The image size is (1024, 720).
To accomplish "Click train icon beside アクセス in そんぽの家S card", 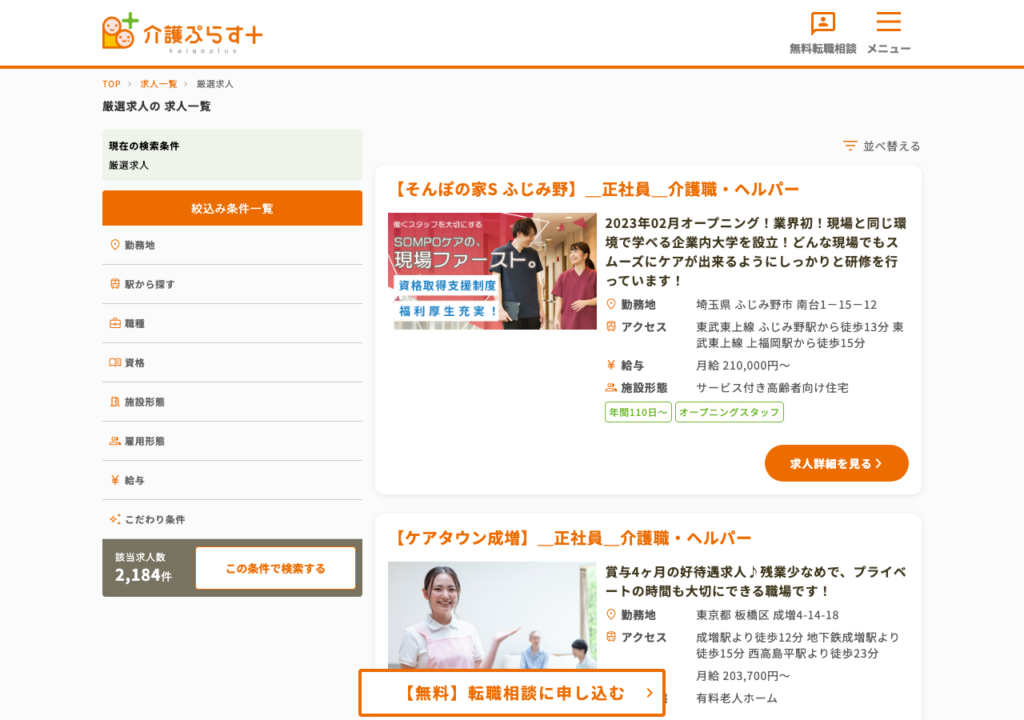I will (x=611, y=326).
